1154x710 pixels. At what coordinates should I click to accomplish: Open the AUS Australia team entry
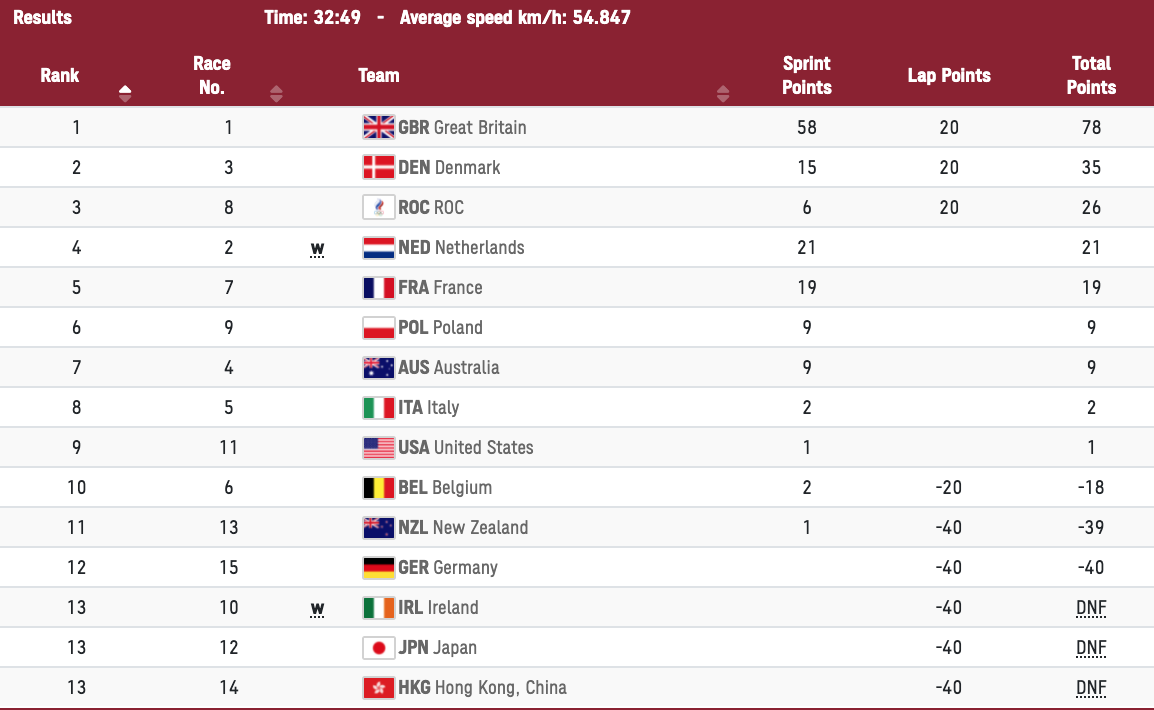tap(449, 367)
